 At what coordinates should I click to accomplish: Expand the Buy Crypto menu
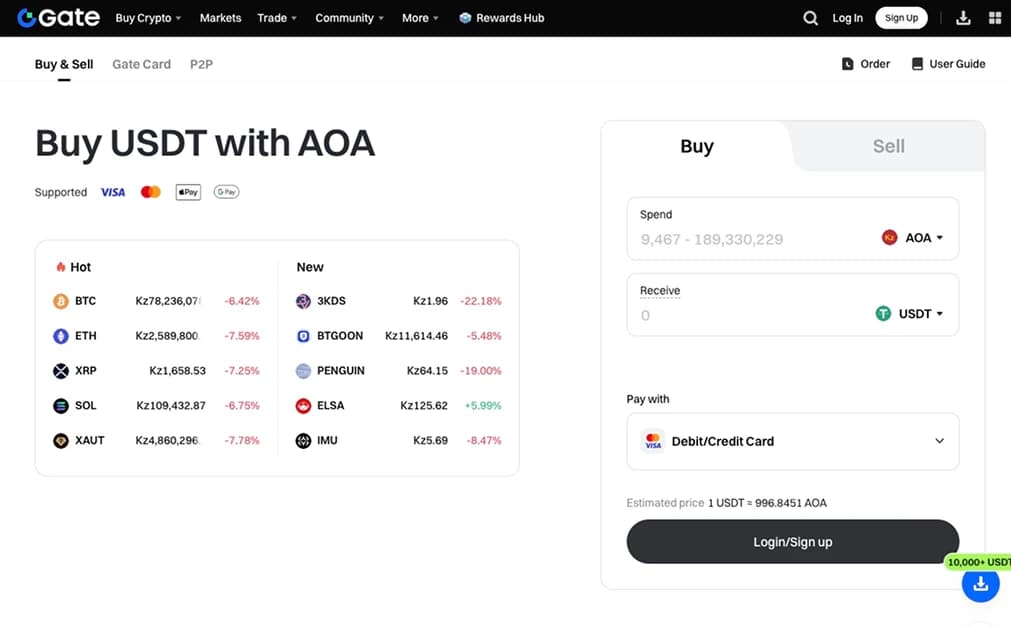[148, 18]
